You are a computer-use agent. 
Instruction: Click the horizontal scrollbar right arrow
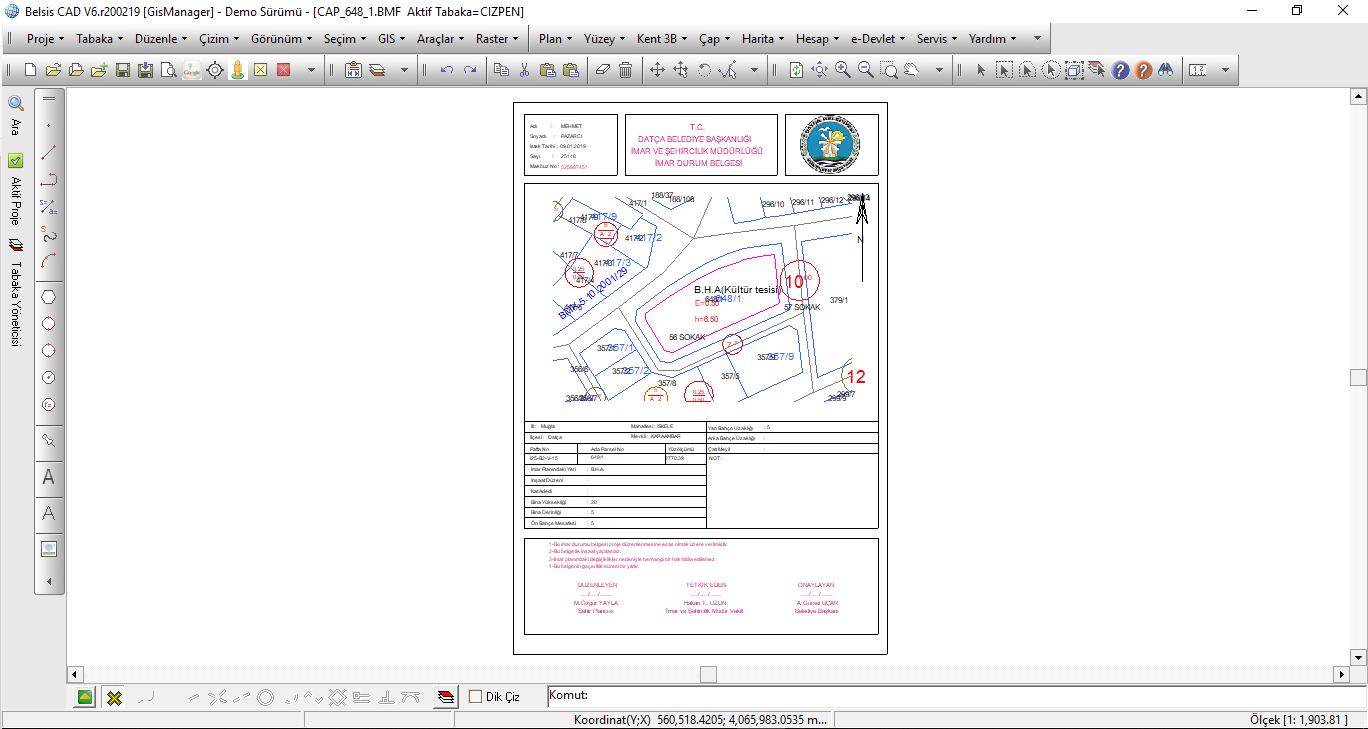(1341, 675)
